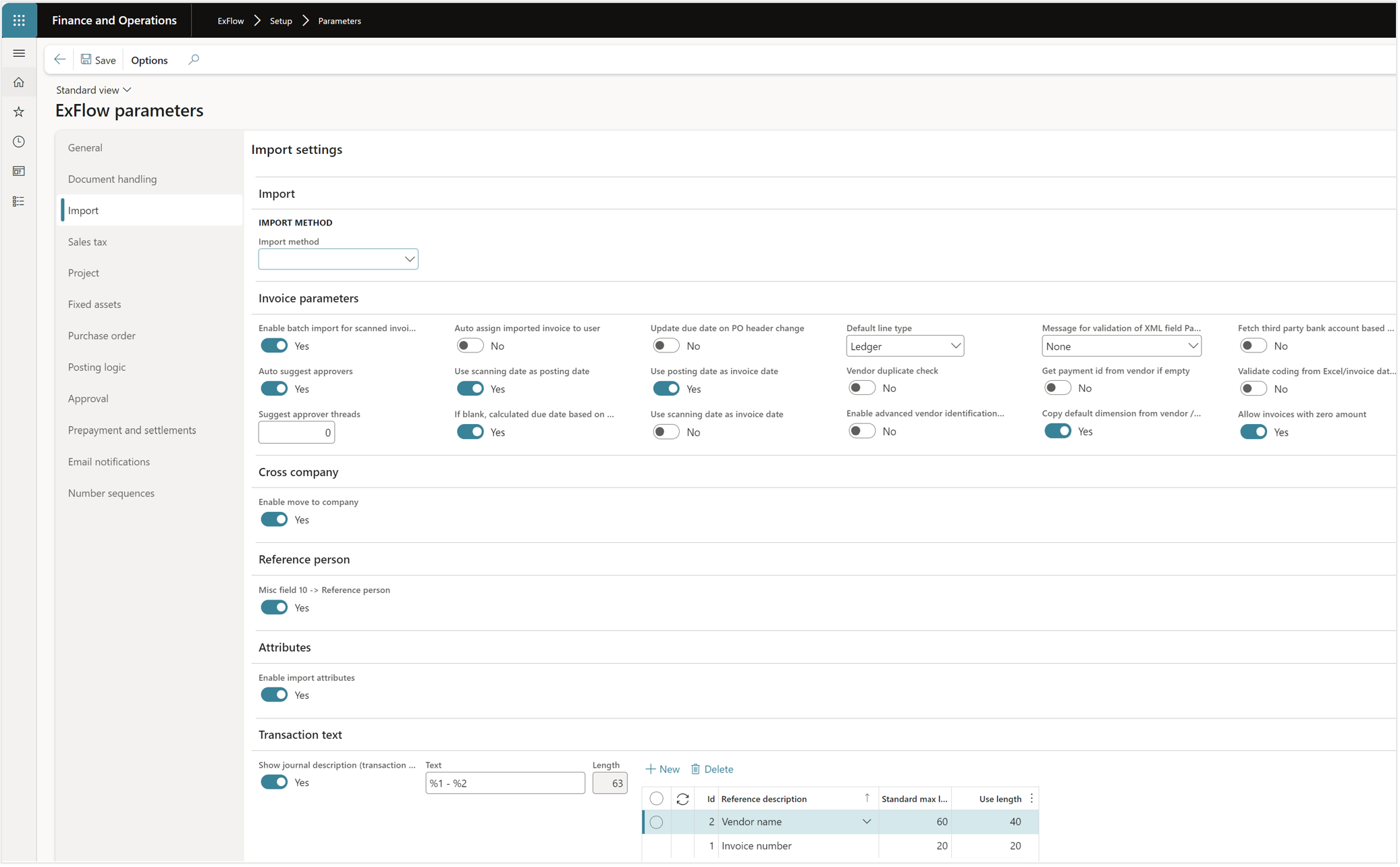
Task: Toggle Auto suggest approvers
Action: [x=274, y=389]
